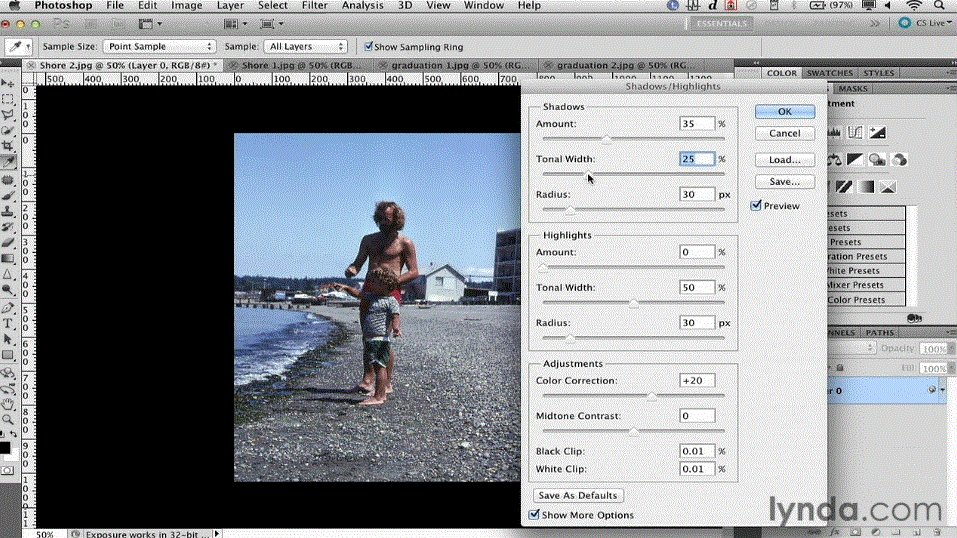Viewport: 957px width, 538px height.
Task: Select the Hand tool
Action: (x=8, y=404)
